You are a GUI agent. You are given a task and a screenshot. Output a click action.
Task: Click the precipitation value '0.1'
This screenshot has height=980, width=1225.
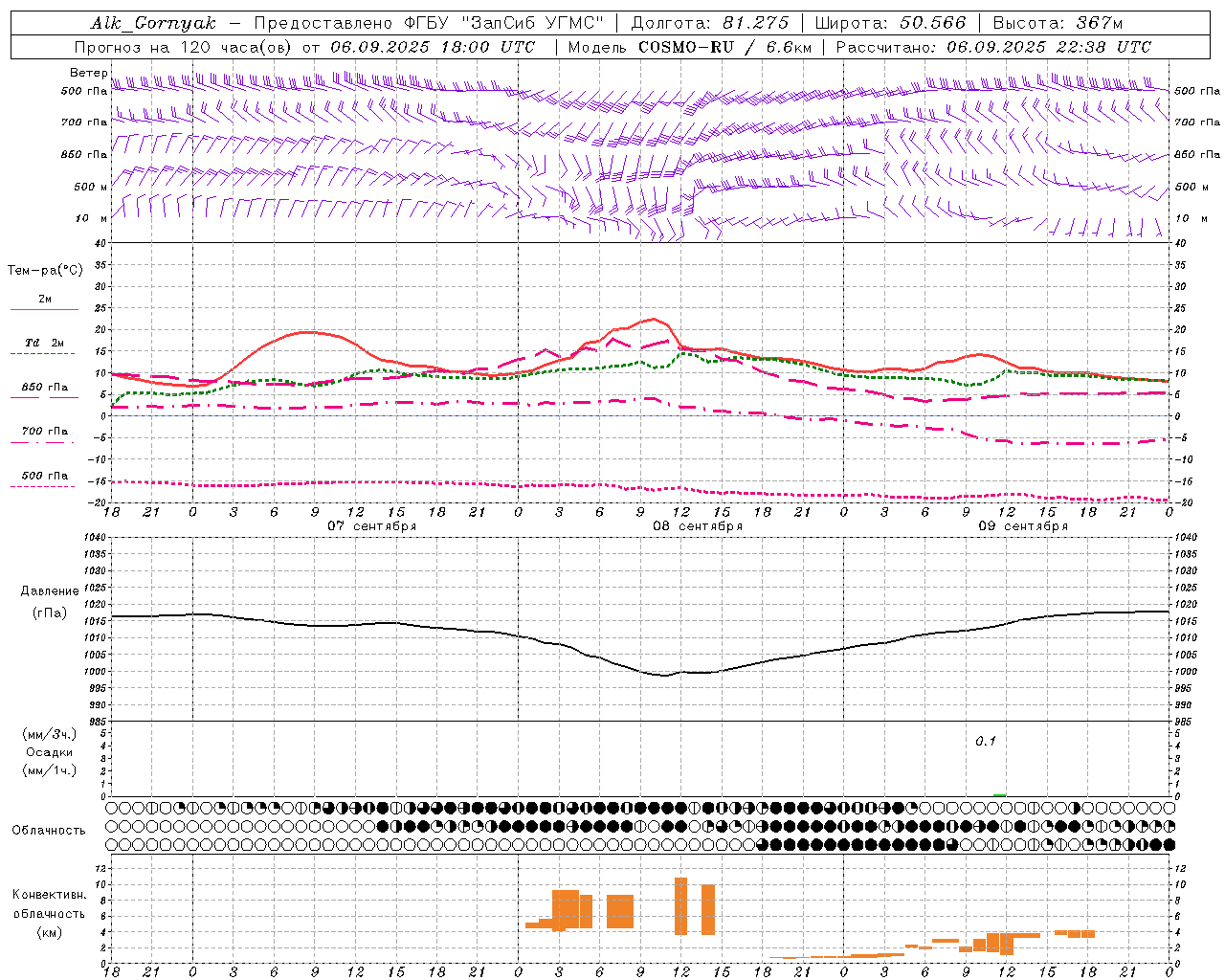pos(986,742)
